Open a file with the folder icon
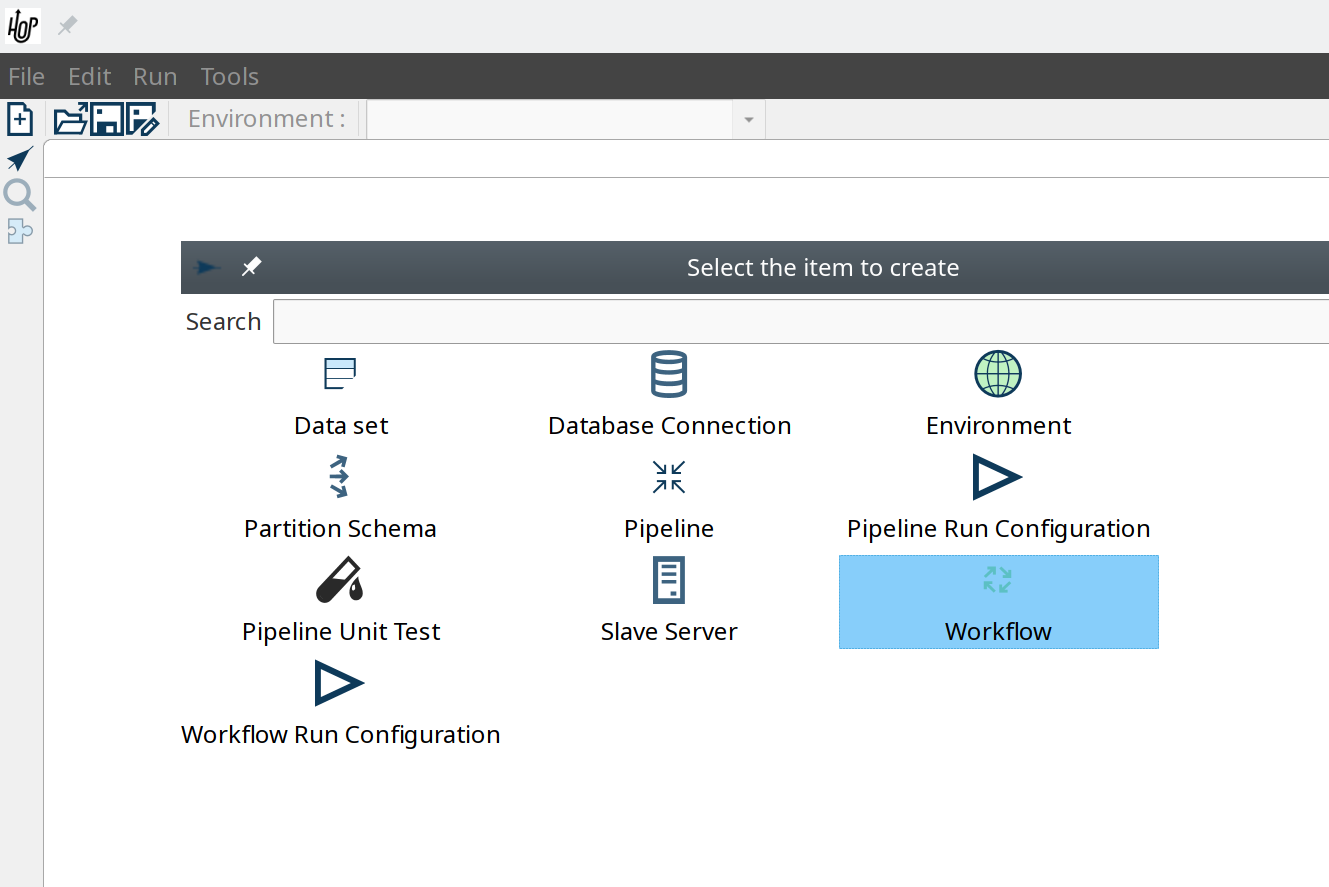This screenshot has height=887, width=1329. tap(70, 119)
